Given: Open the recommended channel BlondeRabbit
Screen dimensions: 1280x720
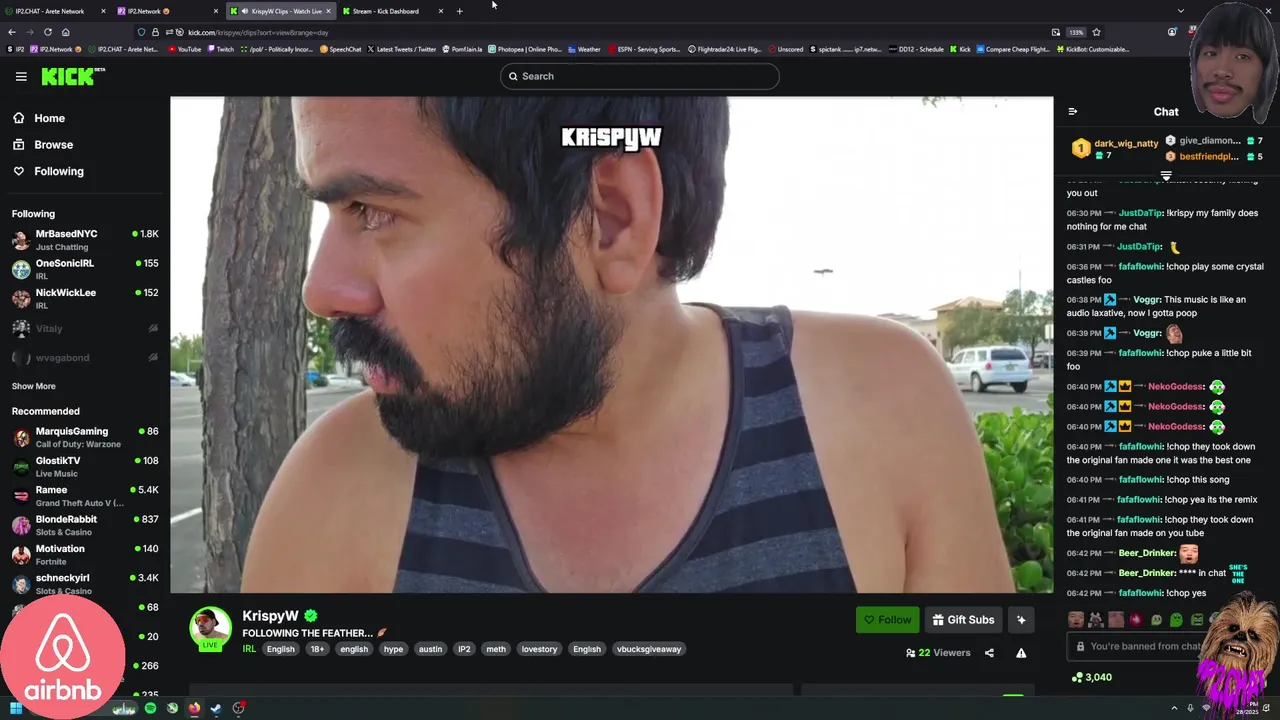Looking at the screenshot, I should coord(85,525).
